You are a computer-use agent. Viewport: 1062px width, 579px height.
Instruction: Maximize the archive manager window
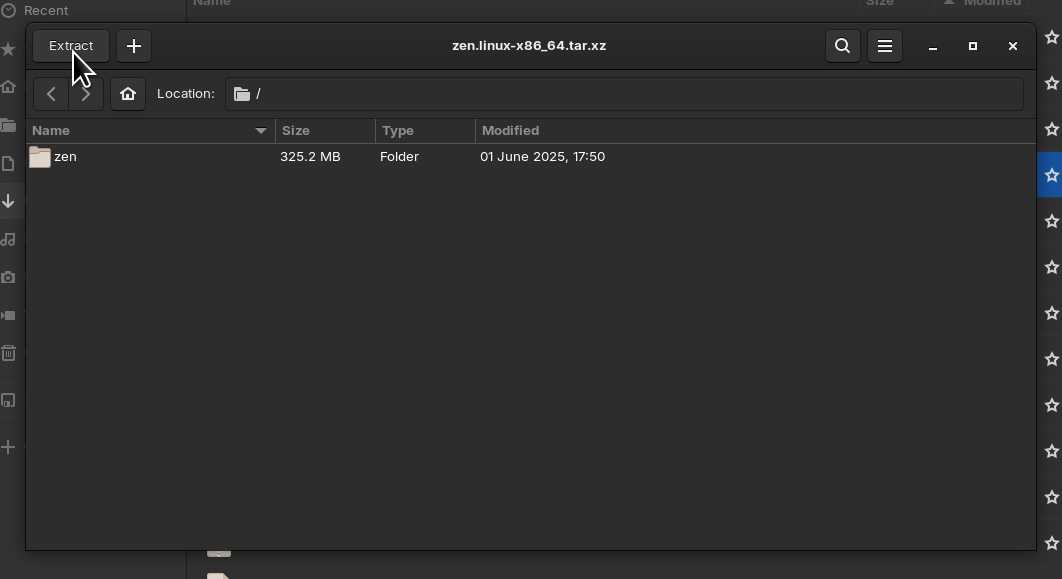pyautogui.click(x=973, y=46)
